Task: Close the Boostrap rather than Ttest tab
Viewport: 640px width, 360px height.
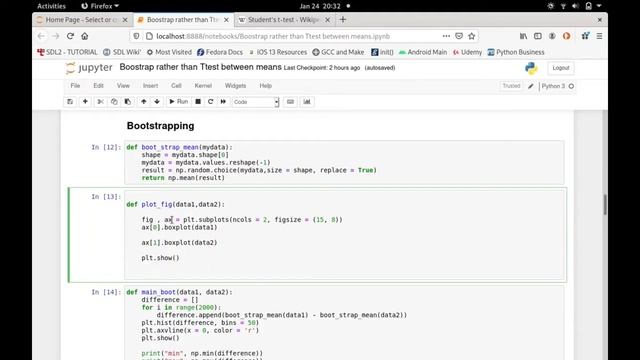Action: [x=226, y=20]
